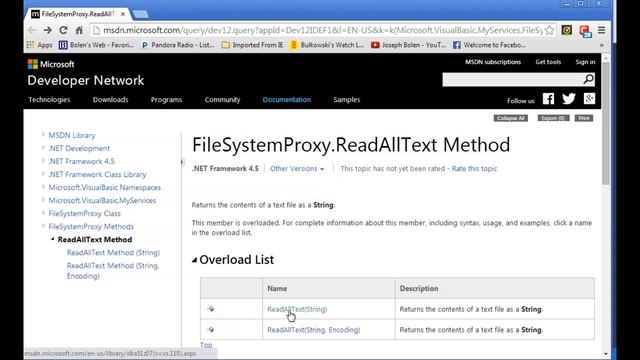Viewport: 640px width, 360px height.
Task: Click Get tools link
Action: [x=548, y=62]
